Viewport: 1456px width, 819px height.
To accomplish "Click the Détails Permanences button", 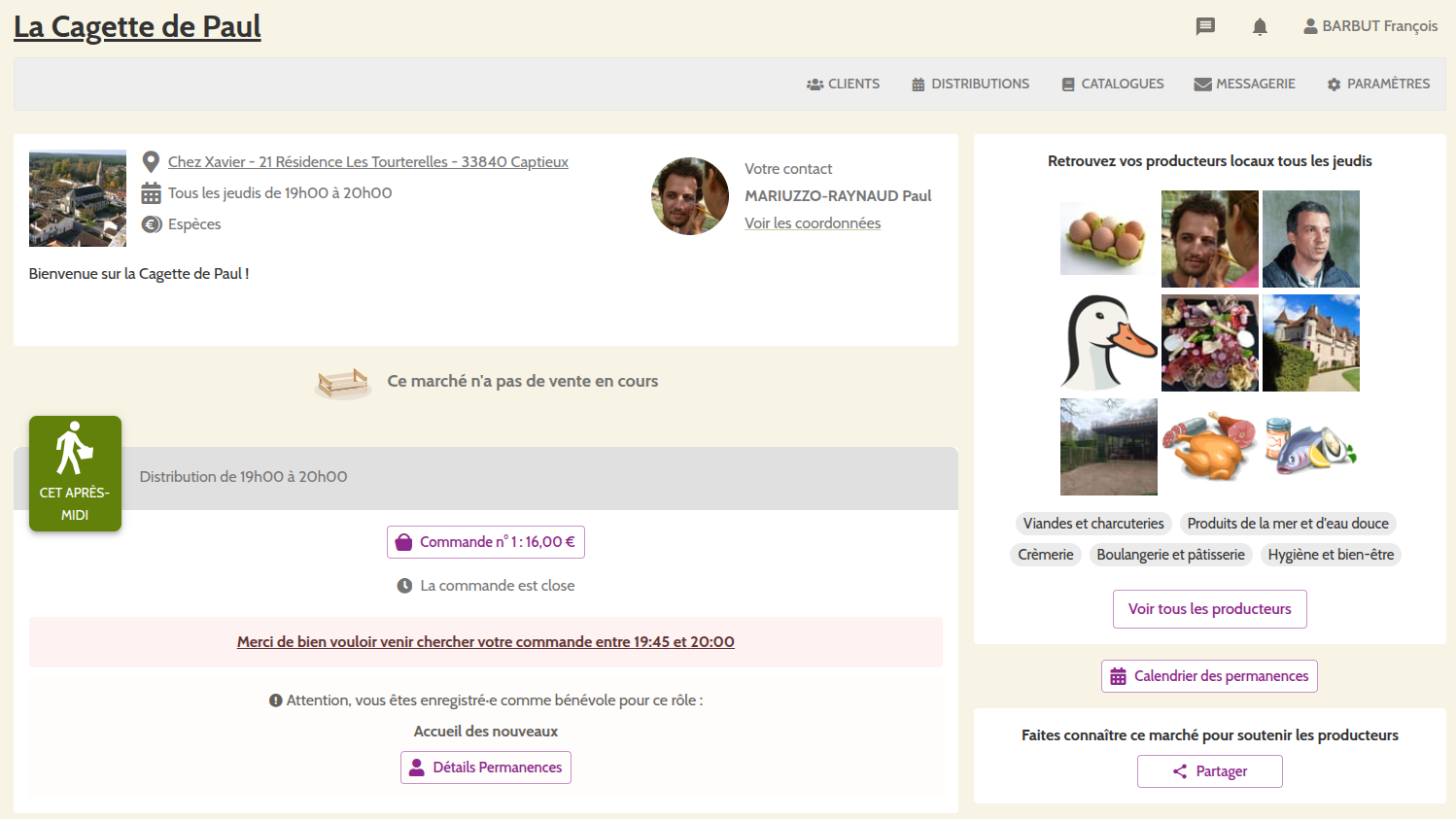I will pos(486,768).
